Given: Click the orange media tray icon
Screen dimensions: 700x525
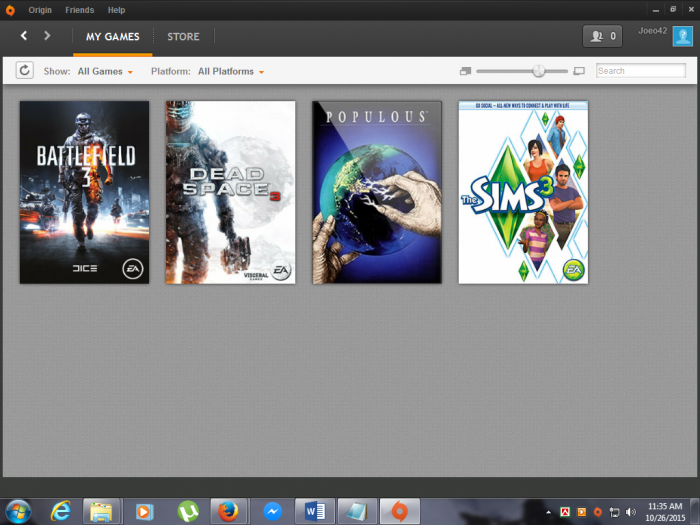Looking at the screenshot, I should pyautogui.click(x=582, y=512).
